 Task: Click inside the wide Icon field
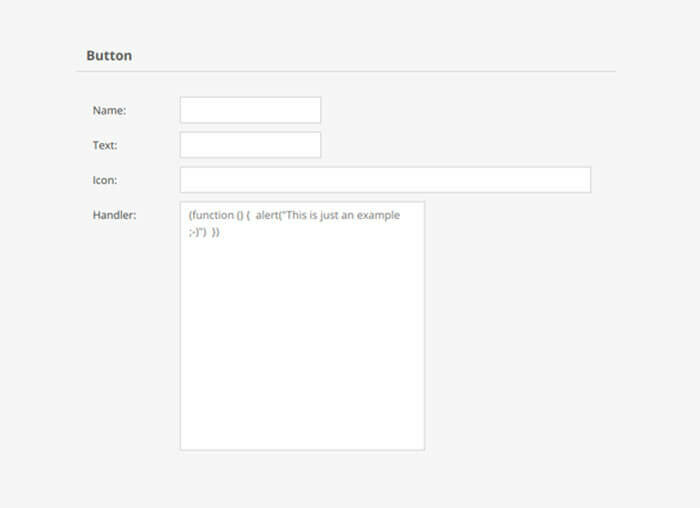[x=385, y=180]
